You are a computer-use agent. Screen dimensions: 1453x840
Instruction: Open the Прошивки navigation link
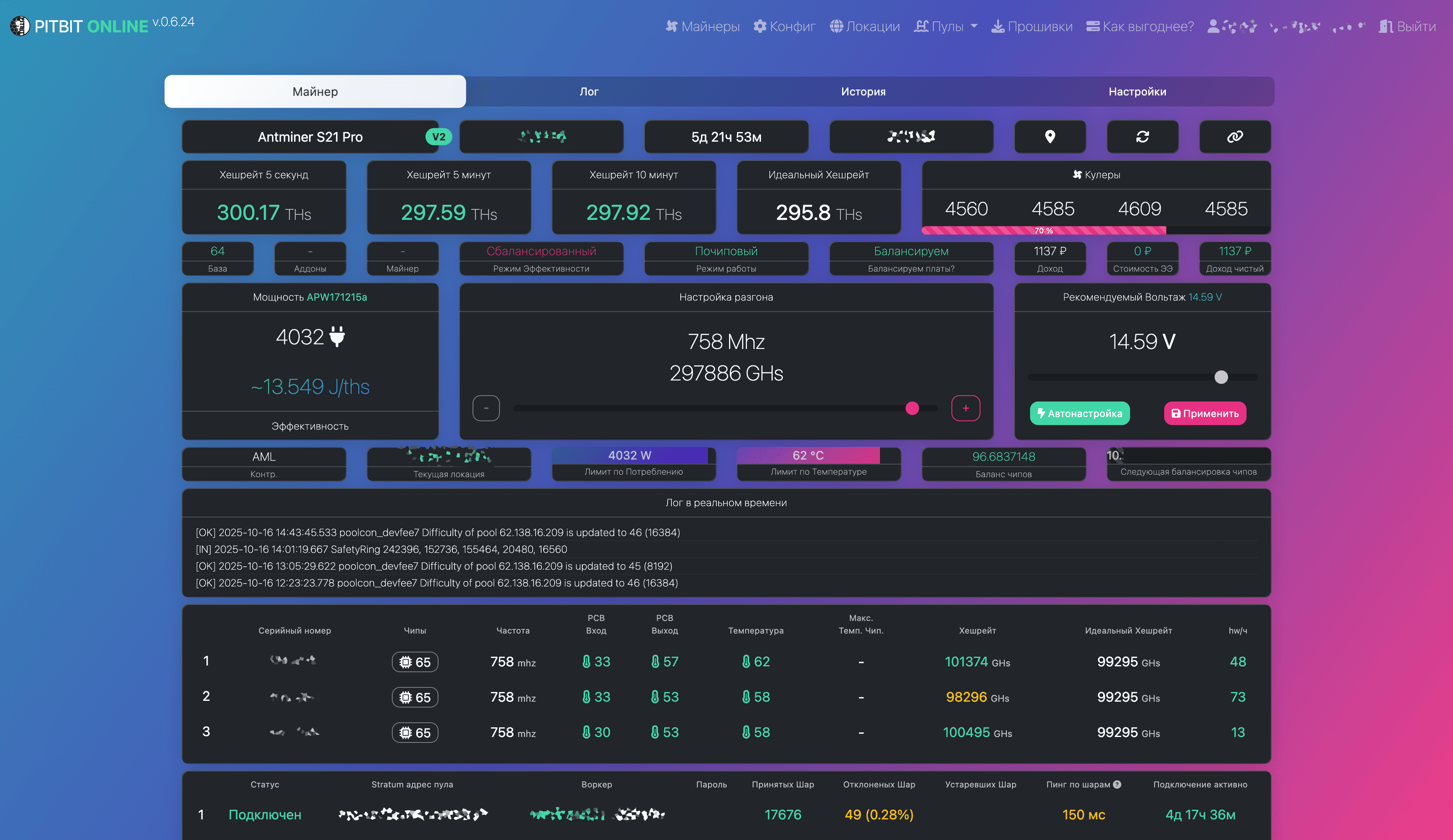click(1031, 26)
